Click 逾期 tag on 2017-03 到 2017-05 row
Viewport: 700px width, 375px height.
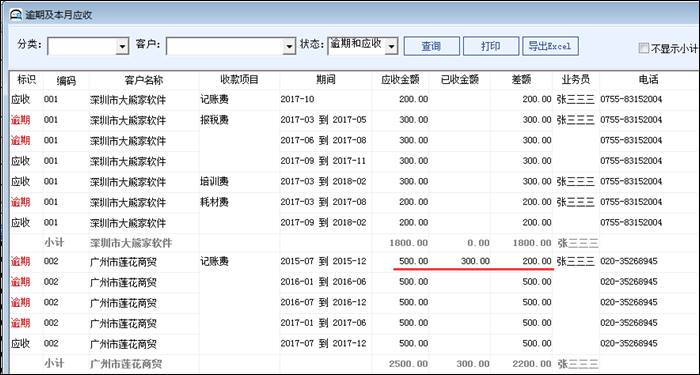coord(21,120)
